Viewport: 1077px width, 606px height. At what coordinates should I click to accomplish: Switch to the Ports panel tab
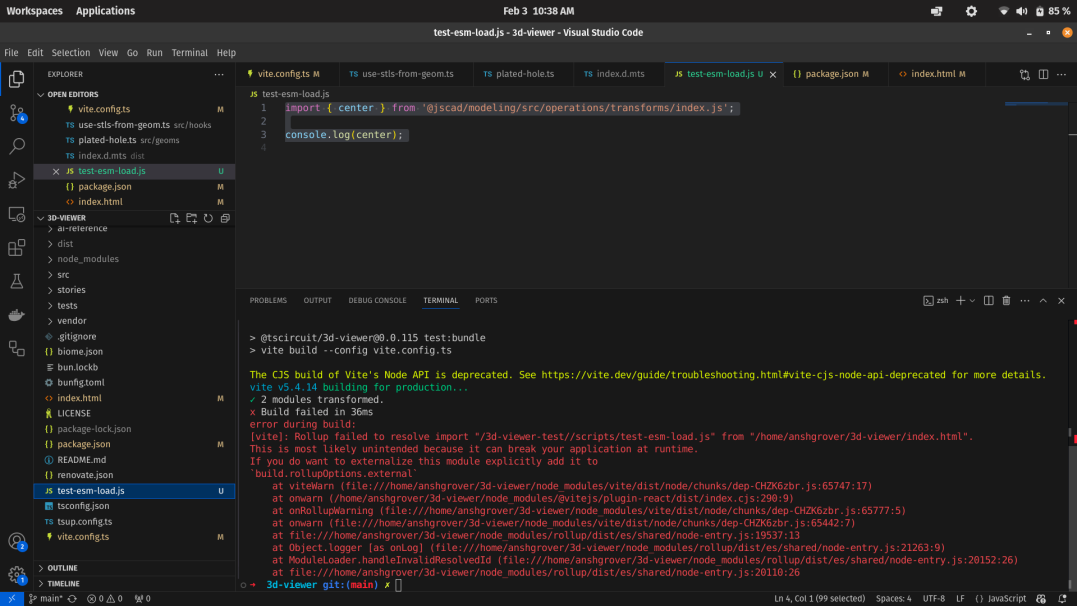tap(486, 300)
